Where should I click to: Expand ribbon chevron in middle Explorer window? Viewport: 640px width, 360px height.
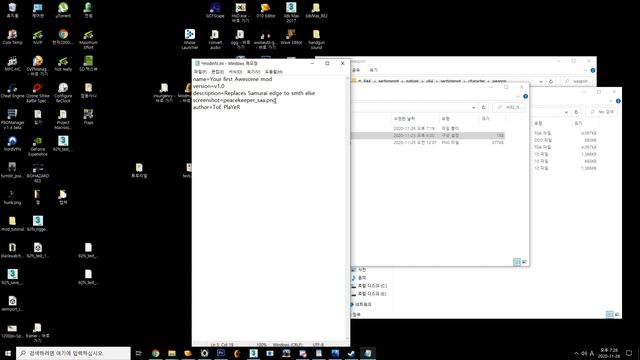[518, 96]
